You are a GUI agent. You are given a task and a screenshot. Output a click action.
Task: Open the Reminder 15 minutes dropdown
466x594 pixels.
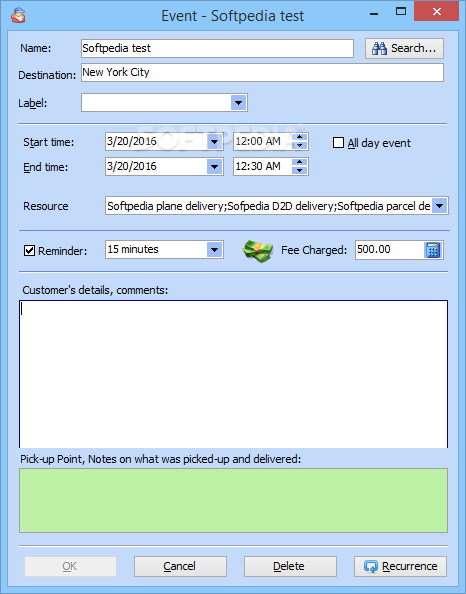214,250
